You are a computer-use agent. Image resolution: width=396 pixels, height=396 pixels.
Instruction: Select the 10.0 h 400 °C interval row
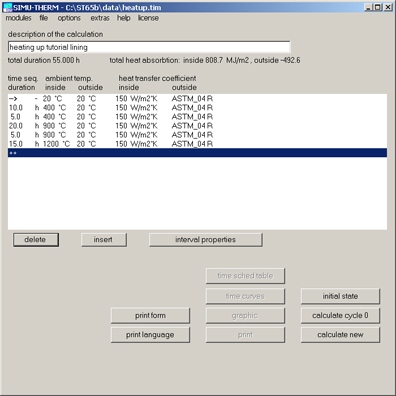tap(197, 108)
